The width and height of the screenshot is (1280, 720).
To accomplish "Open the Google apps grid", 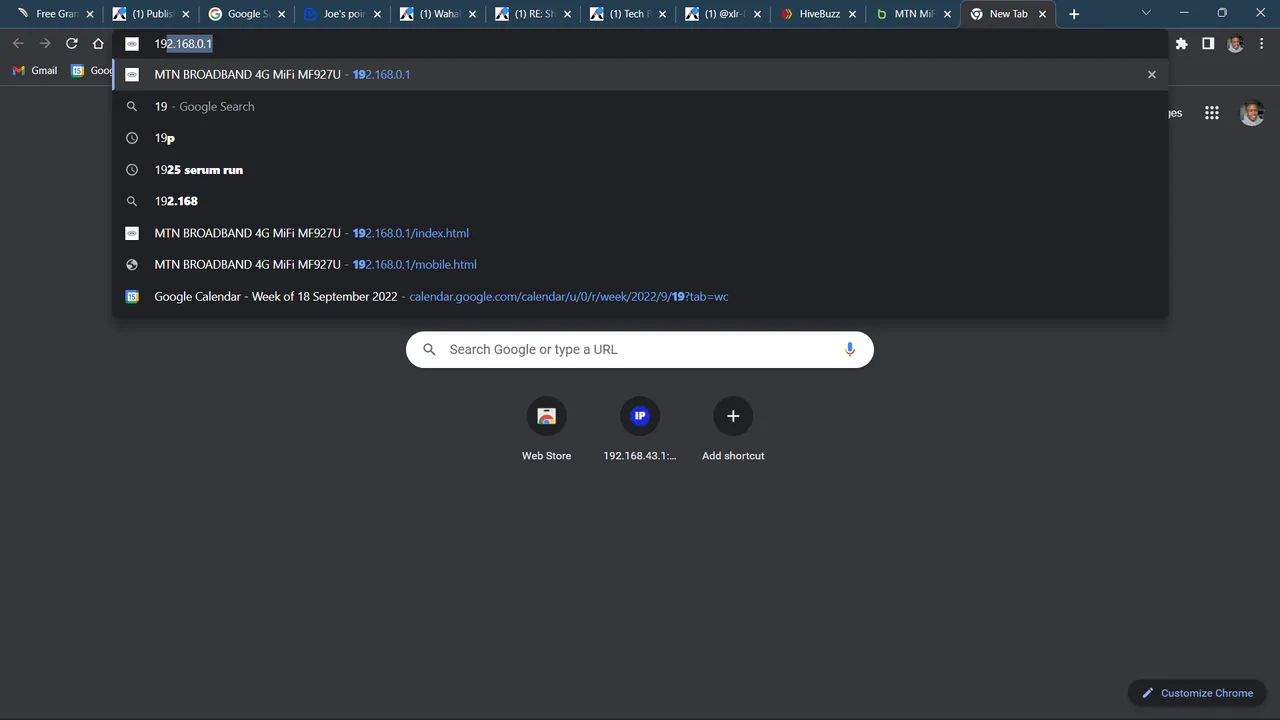I will pyautogui.click(x=1212, y=113).
